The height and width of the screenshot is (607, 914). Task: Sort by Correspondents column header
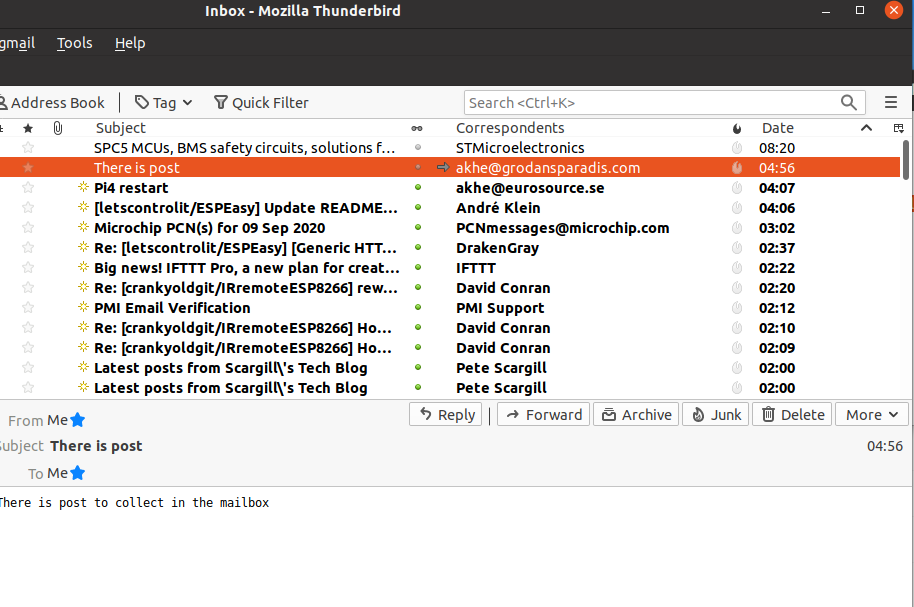click(510, 128)
